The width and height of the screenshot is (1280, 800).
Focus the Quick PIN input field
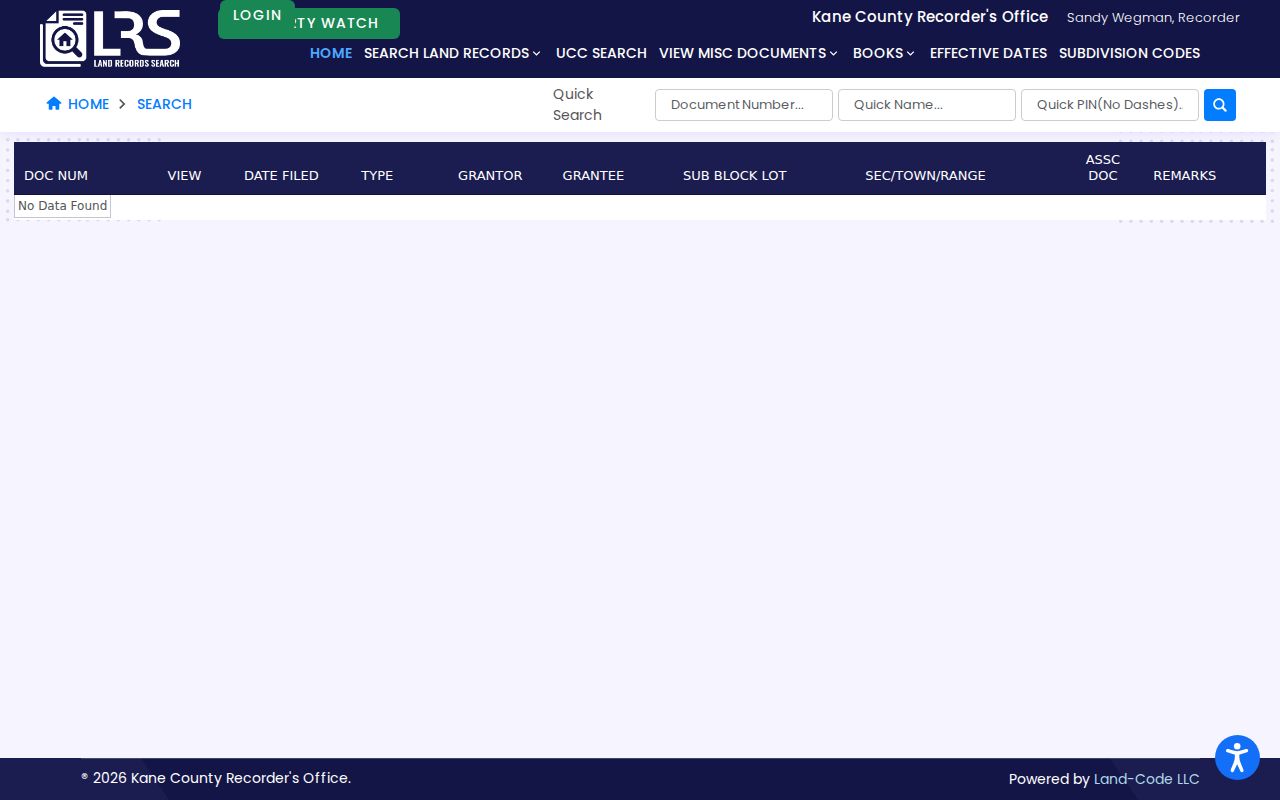point(1110,105)
